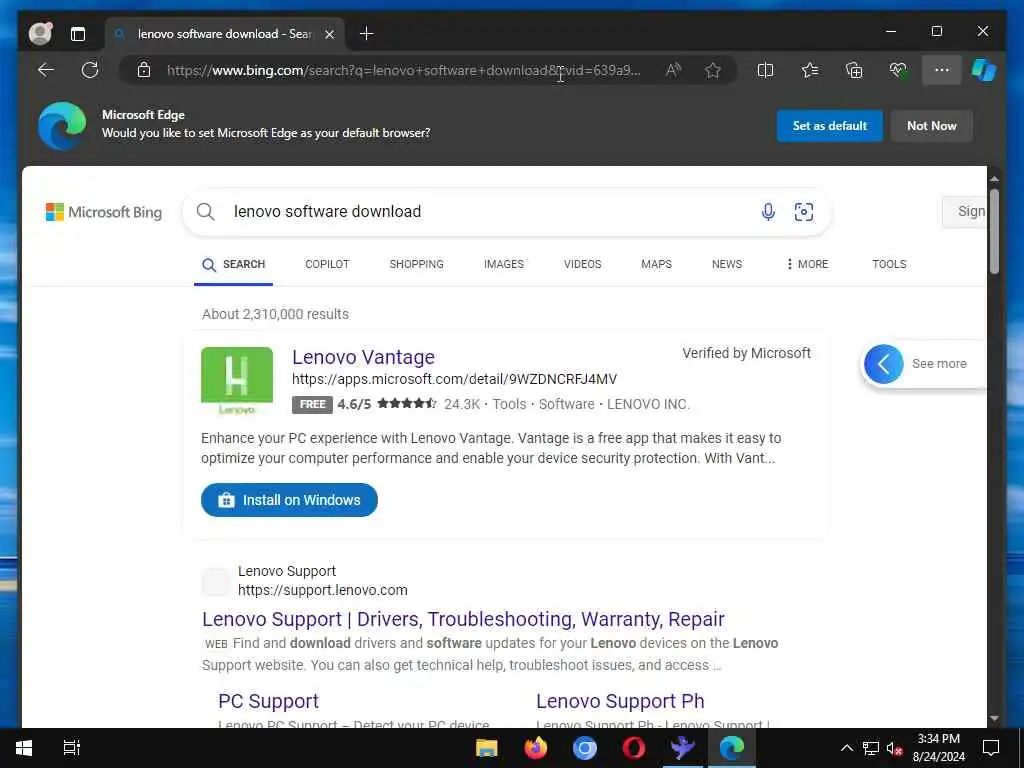Open the muted volume tray icon

[x=895, y=748]
